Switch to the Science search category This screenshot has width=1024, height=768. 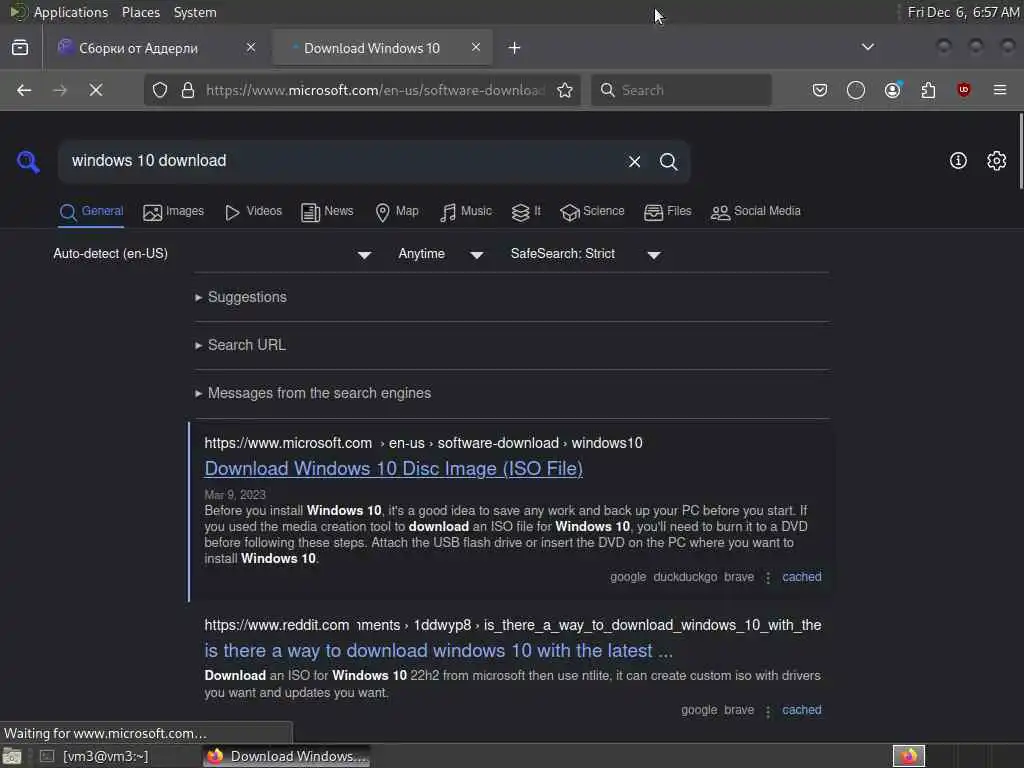[592, 212]
